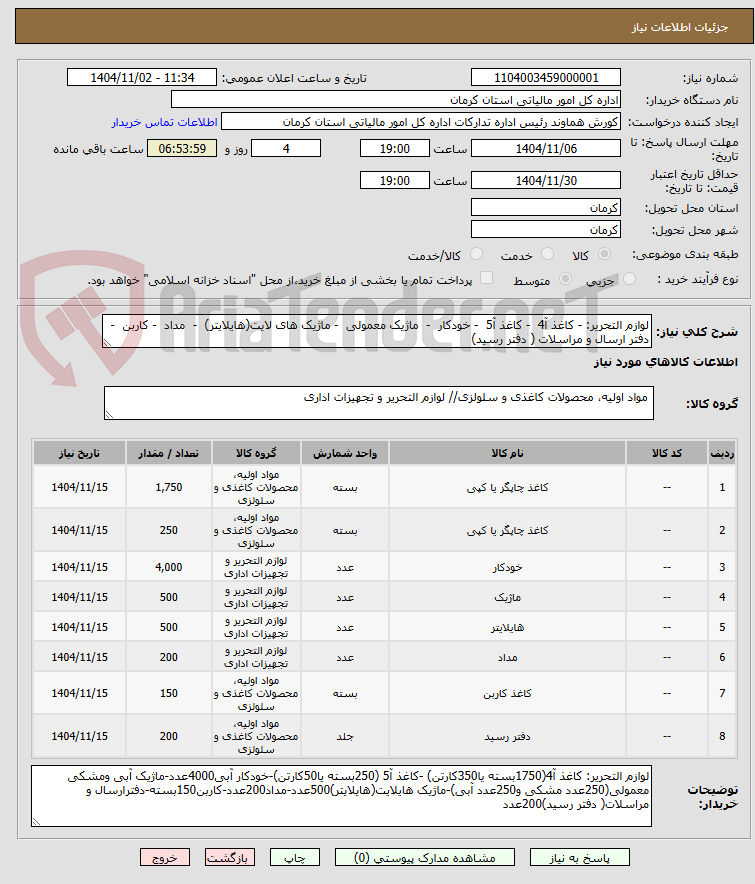Select the متوسط purchase type radio
Screen dimensions: 755x884
(x=565, y=279)
